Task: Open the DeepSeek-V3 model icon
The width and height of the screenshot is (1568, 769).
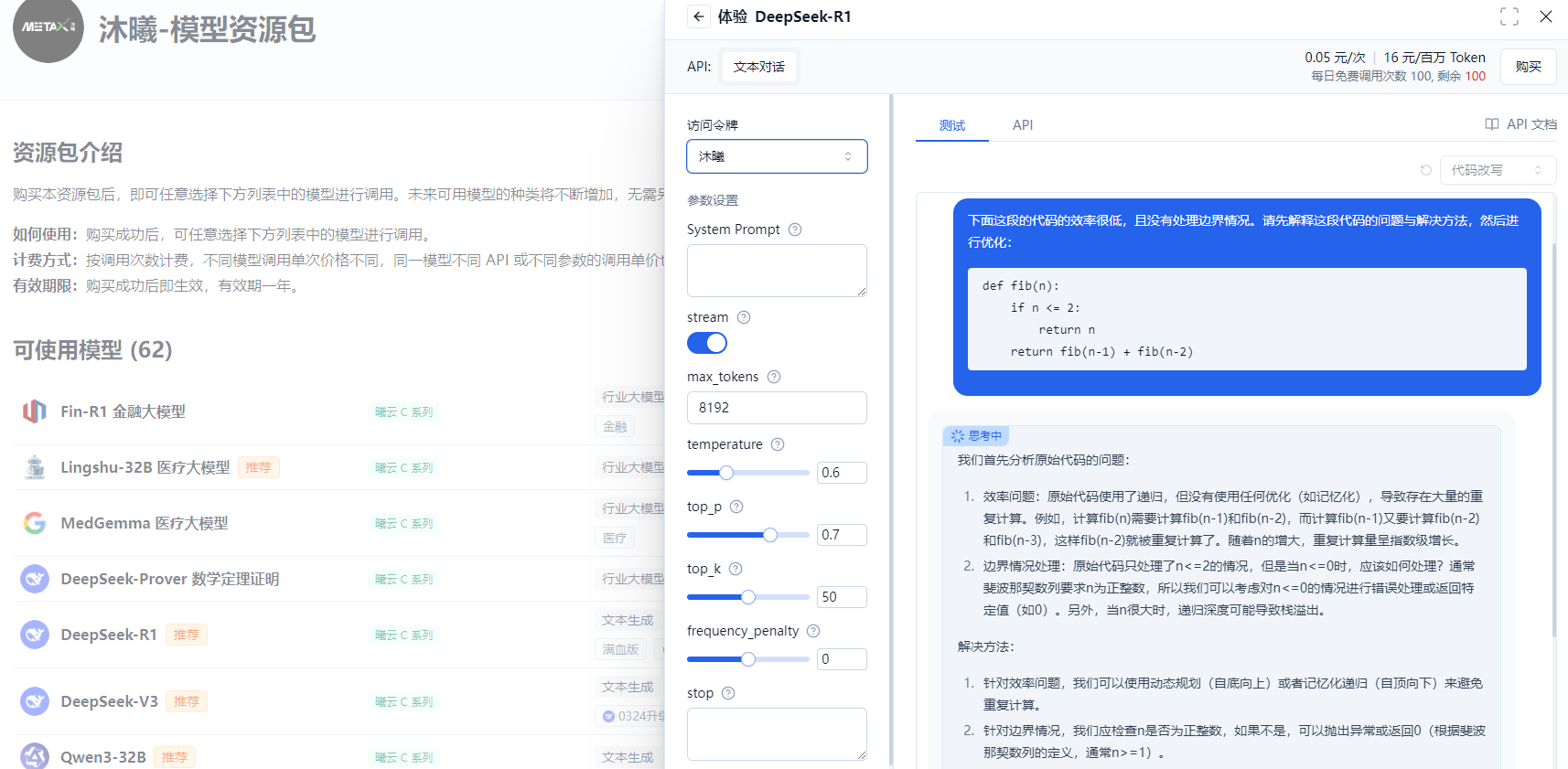Action: (35, 701)
